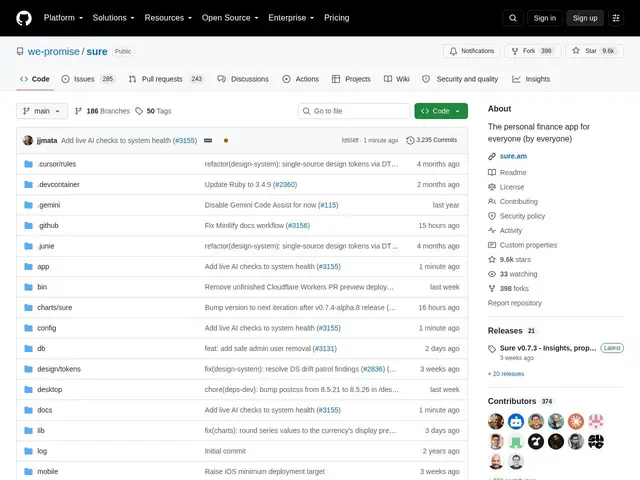This screenshot has height=480, width=640.
Task: Click the link icon beside sure.am
Action: 492,156
